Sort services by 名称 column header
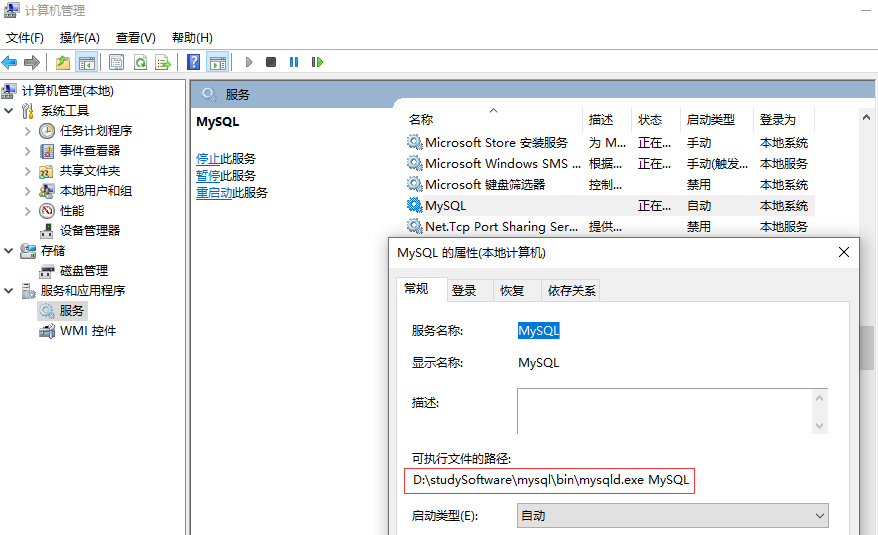Viewport: 878px width, 535px height. click(493, 119)
